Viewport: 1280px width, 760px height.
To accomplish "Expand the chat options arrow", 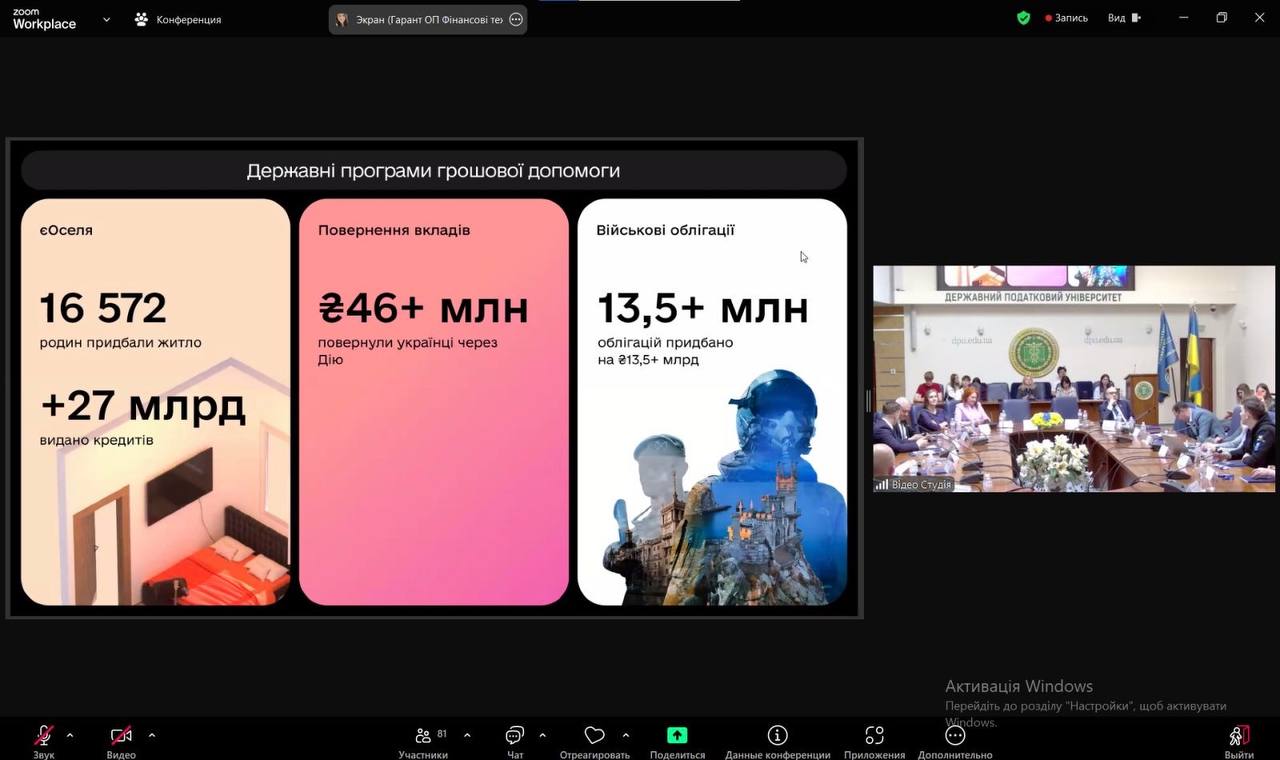I will pos(542,735).
